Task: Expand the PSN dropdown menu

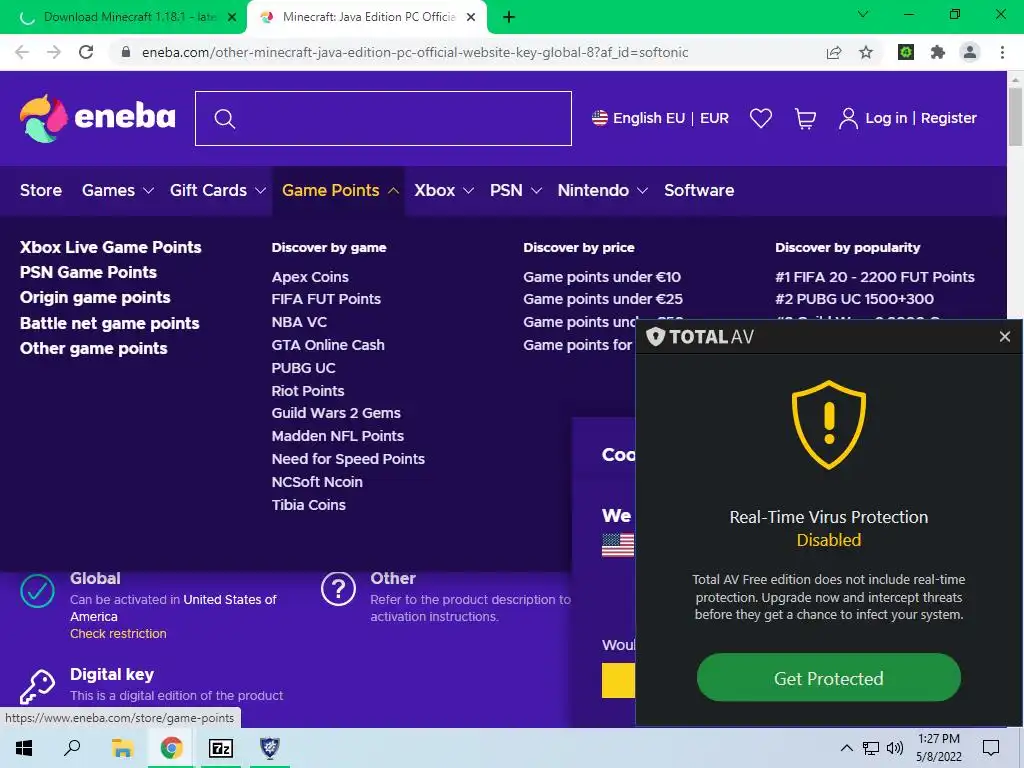Action: [516, 190]
